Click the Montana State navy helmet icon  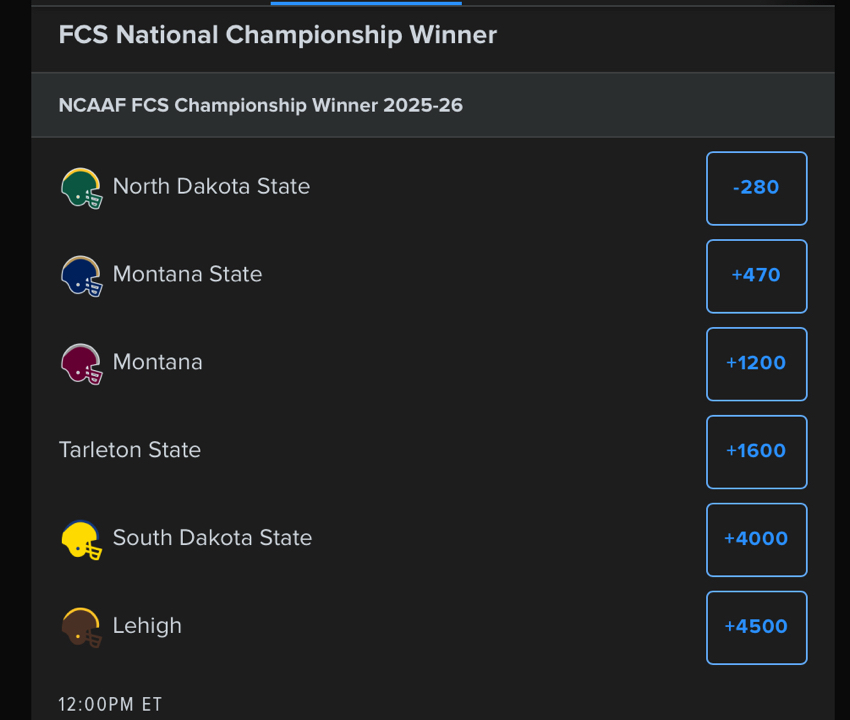(82, 275)
